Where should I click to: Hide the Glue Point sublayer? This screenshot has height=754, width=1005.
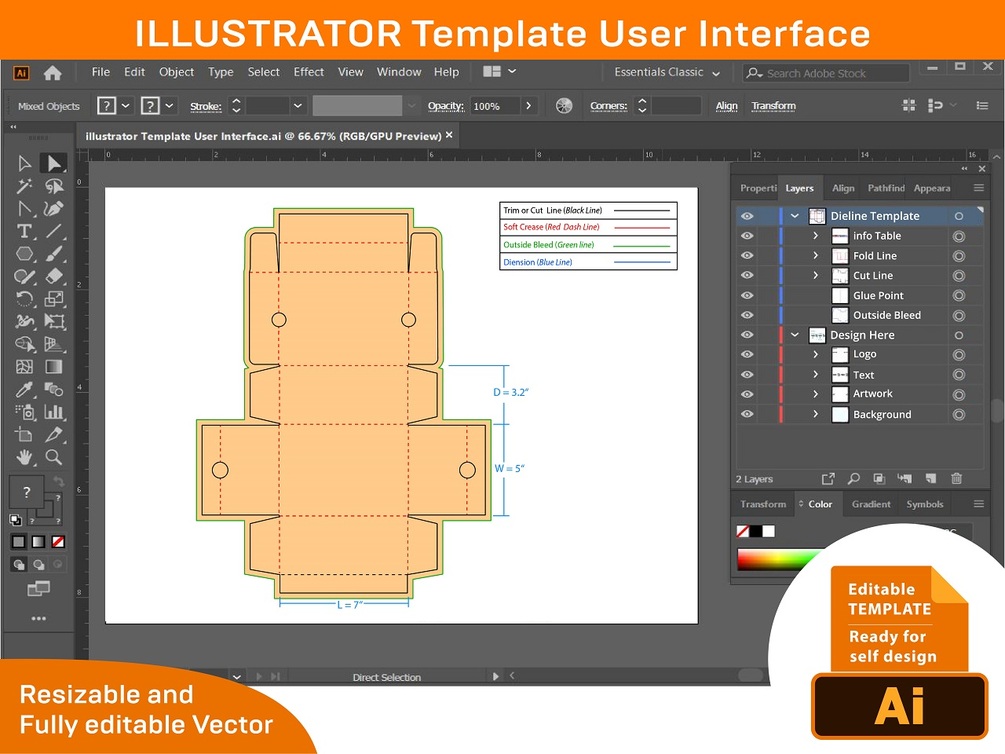click(747, 296)
